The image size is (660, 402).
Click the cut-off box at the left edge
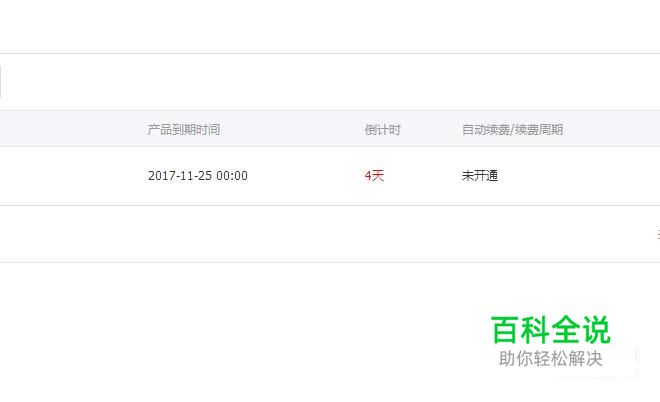point(0,82)
